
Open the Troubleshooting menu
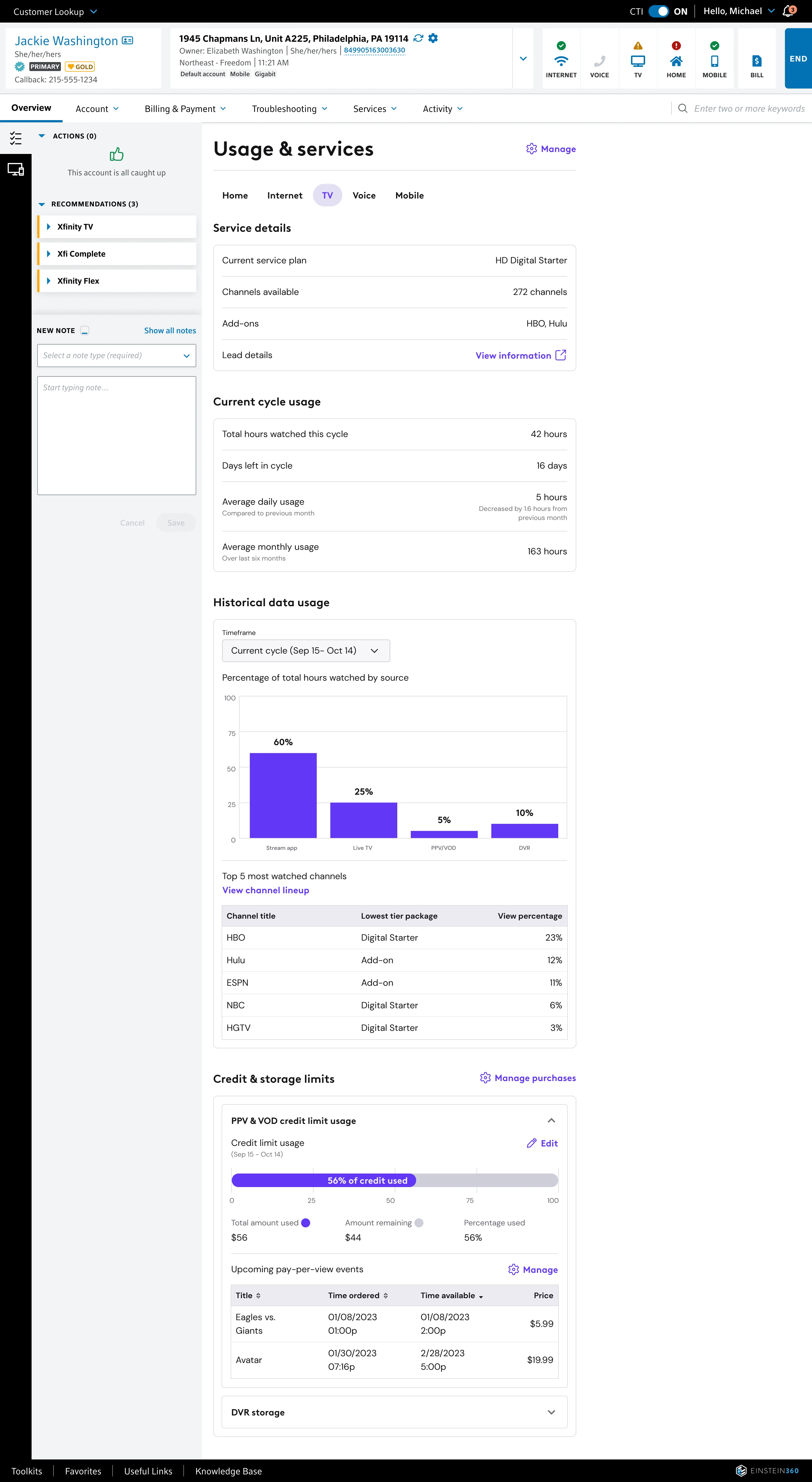point(290,109)
